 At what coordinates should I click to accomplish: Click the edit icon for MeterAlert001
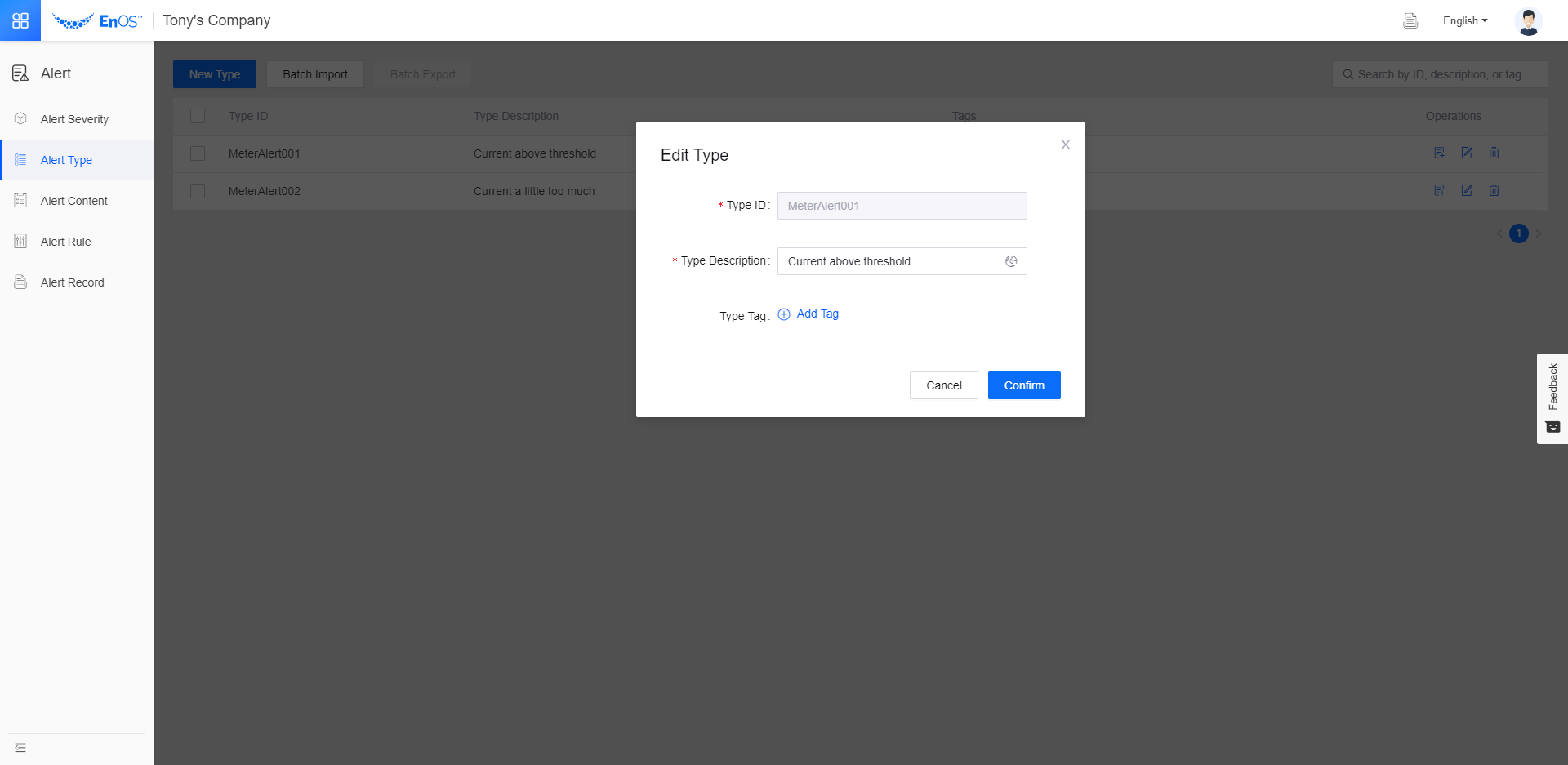point(1467,153)
